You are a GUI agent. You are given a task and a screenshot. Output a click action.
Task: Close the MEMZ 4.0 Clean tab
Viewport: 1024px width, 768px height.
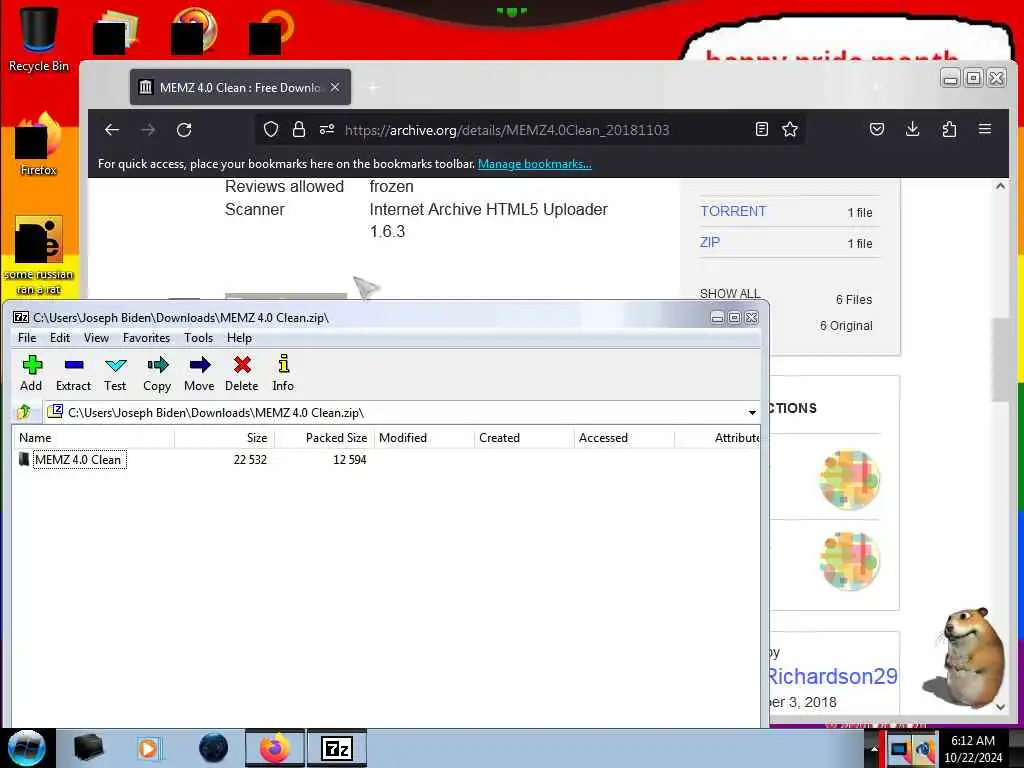point(334,87)
